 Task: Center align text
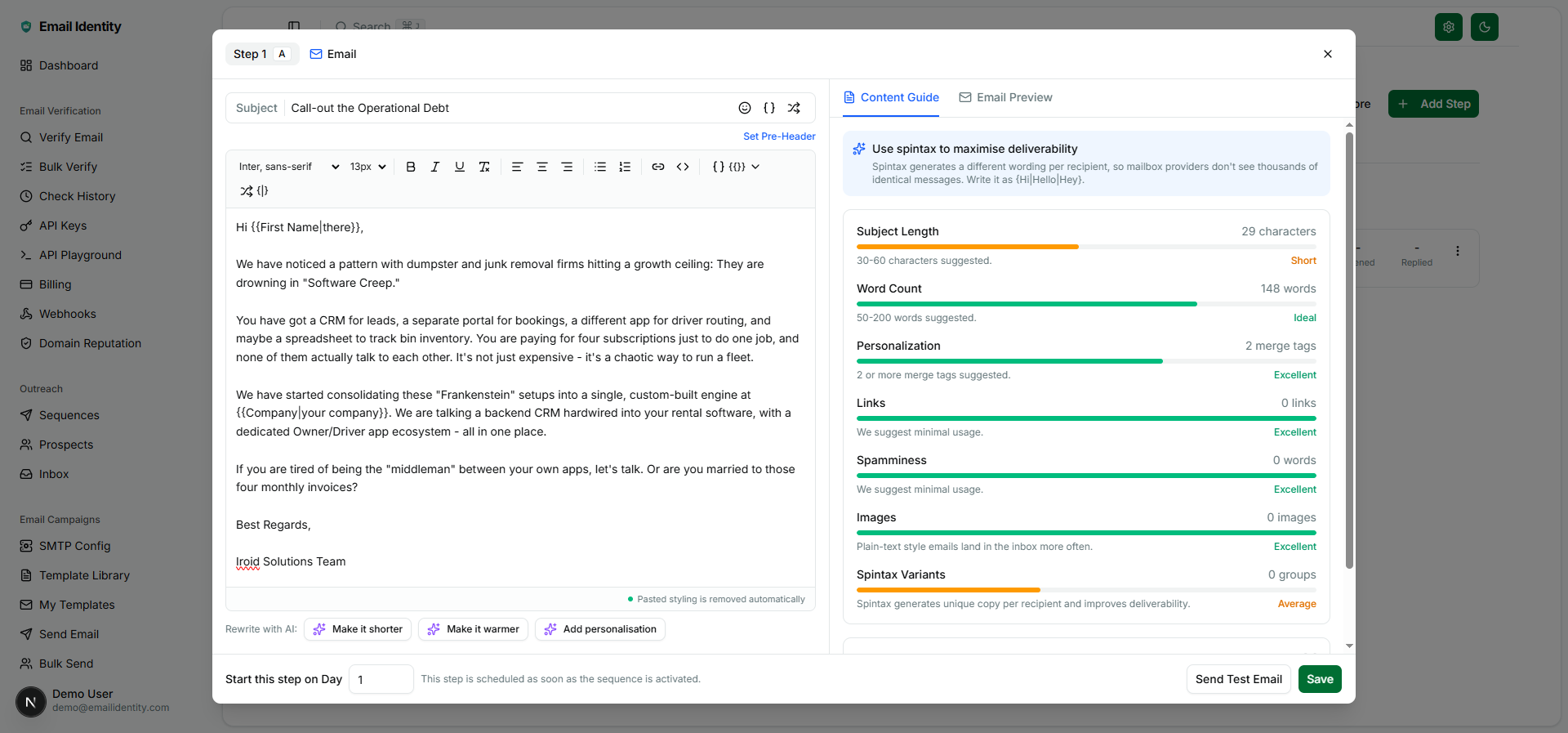(541, 167)
